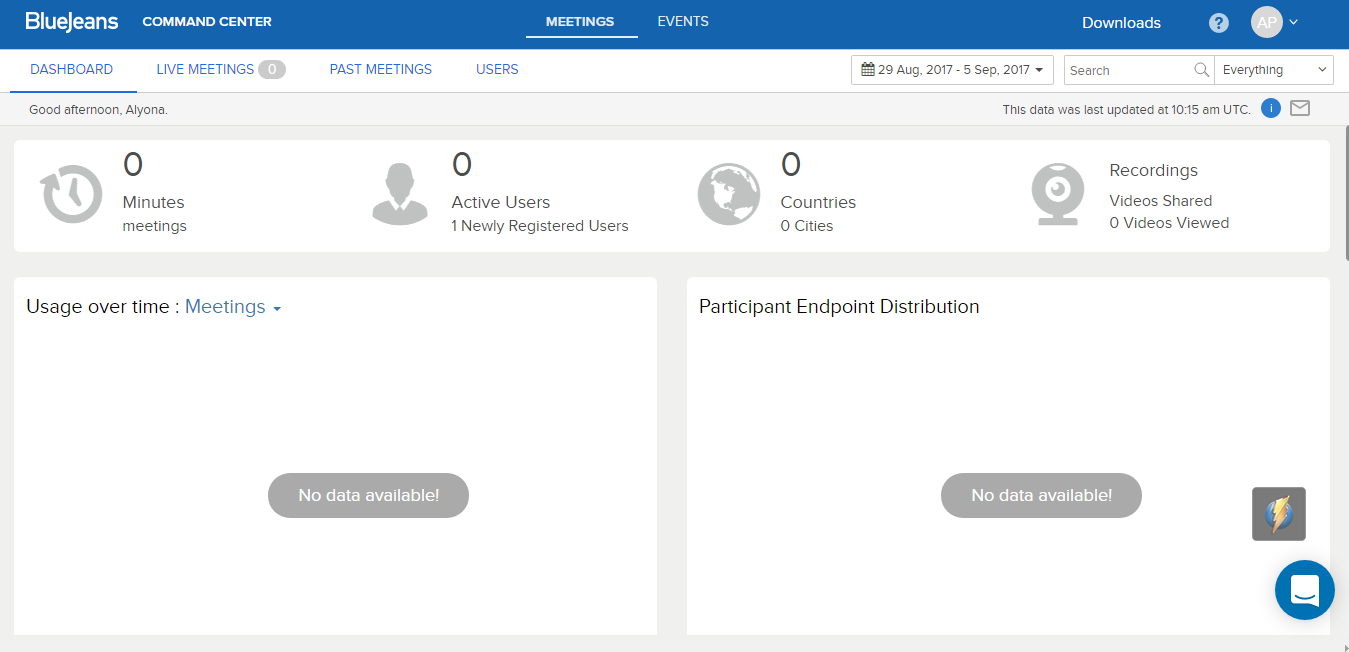
Task: Open the Past Meetings tab
Action: point(381,70)
